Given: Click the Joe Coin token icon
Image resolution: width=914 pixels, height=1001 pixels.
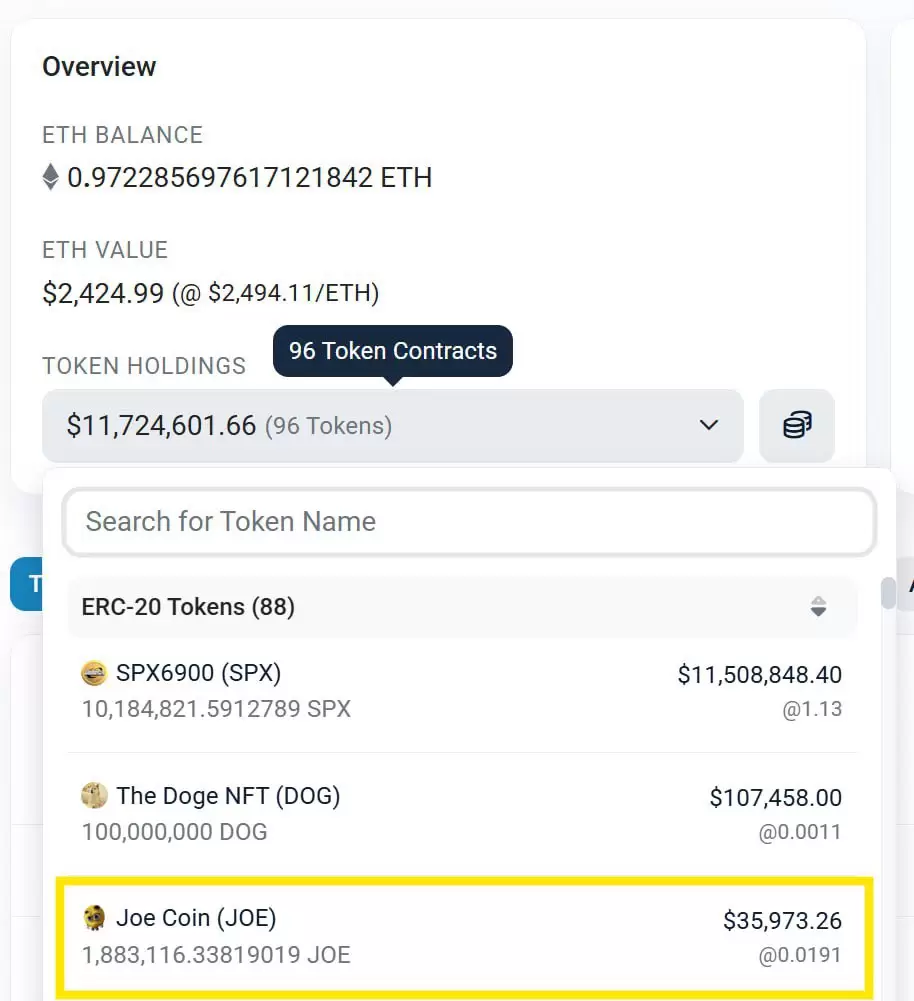Looking at the screenshot, I should tap(95, 918).
